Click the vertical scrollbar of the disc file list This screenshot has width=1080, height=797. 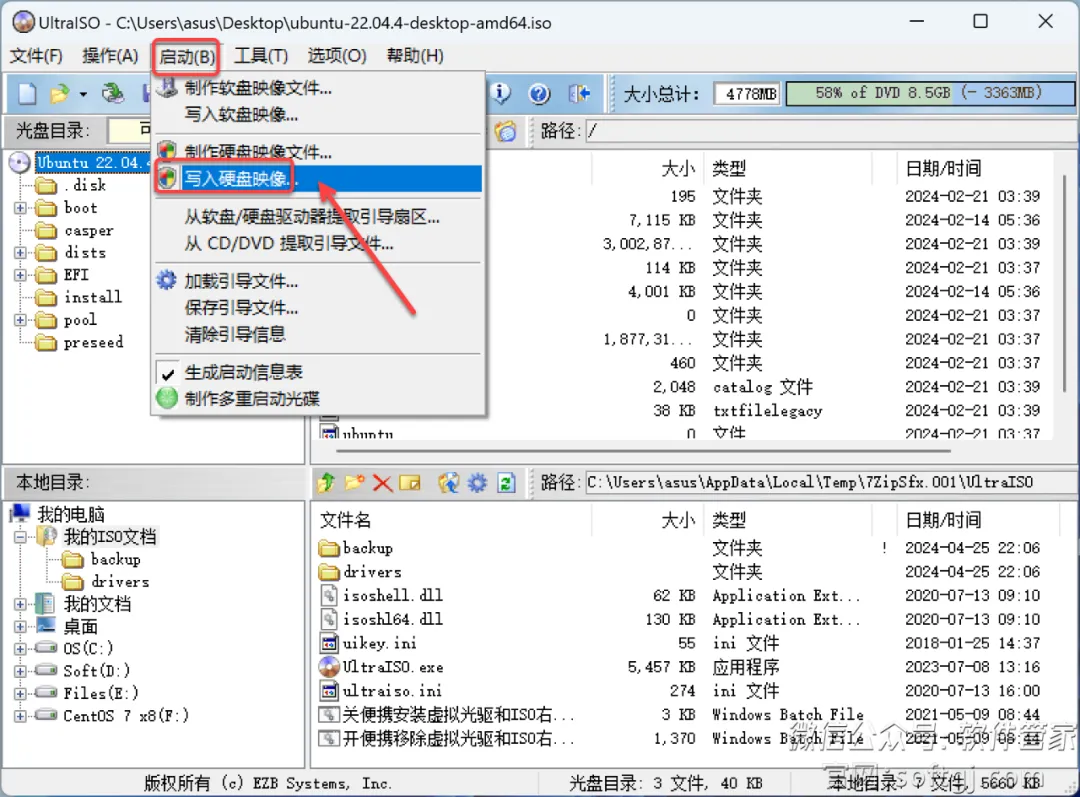[x=1065, y=282]
